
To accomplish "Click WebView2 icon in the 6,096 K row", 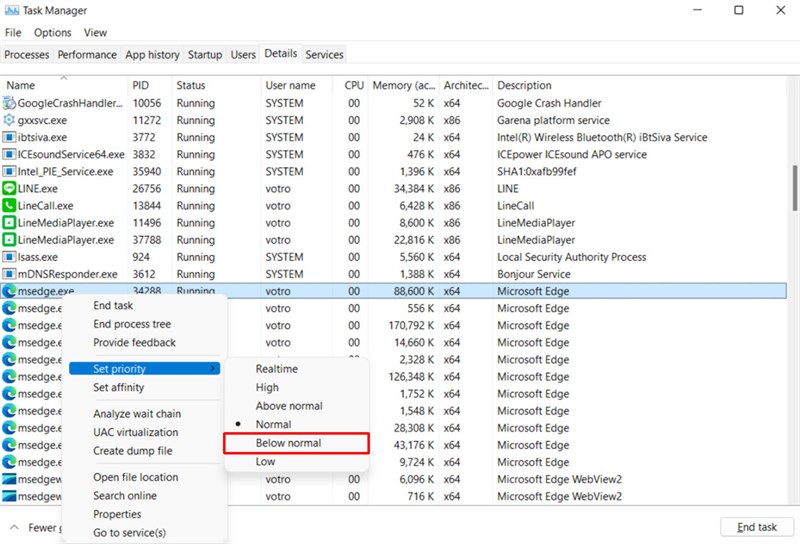I will point(9,479).
